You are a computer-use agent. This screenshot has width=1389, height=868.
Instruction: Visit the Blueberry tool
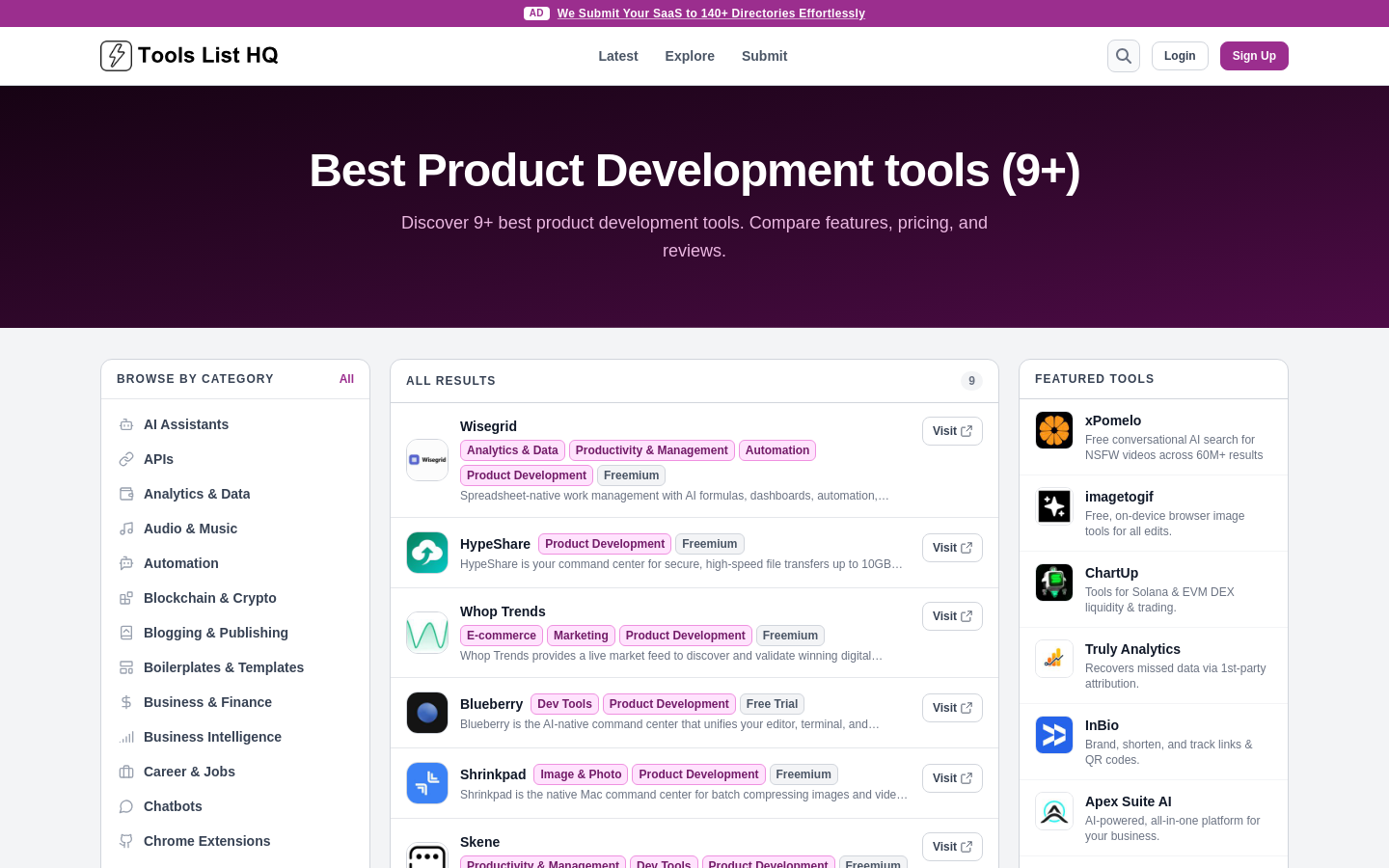pos(952,708)
